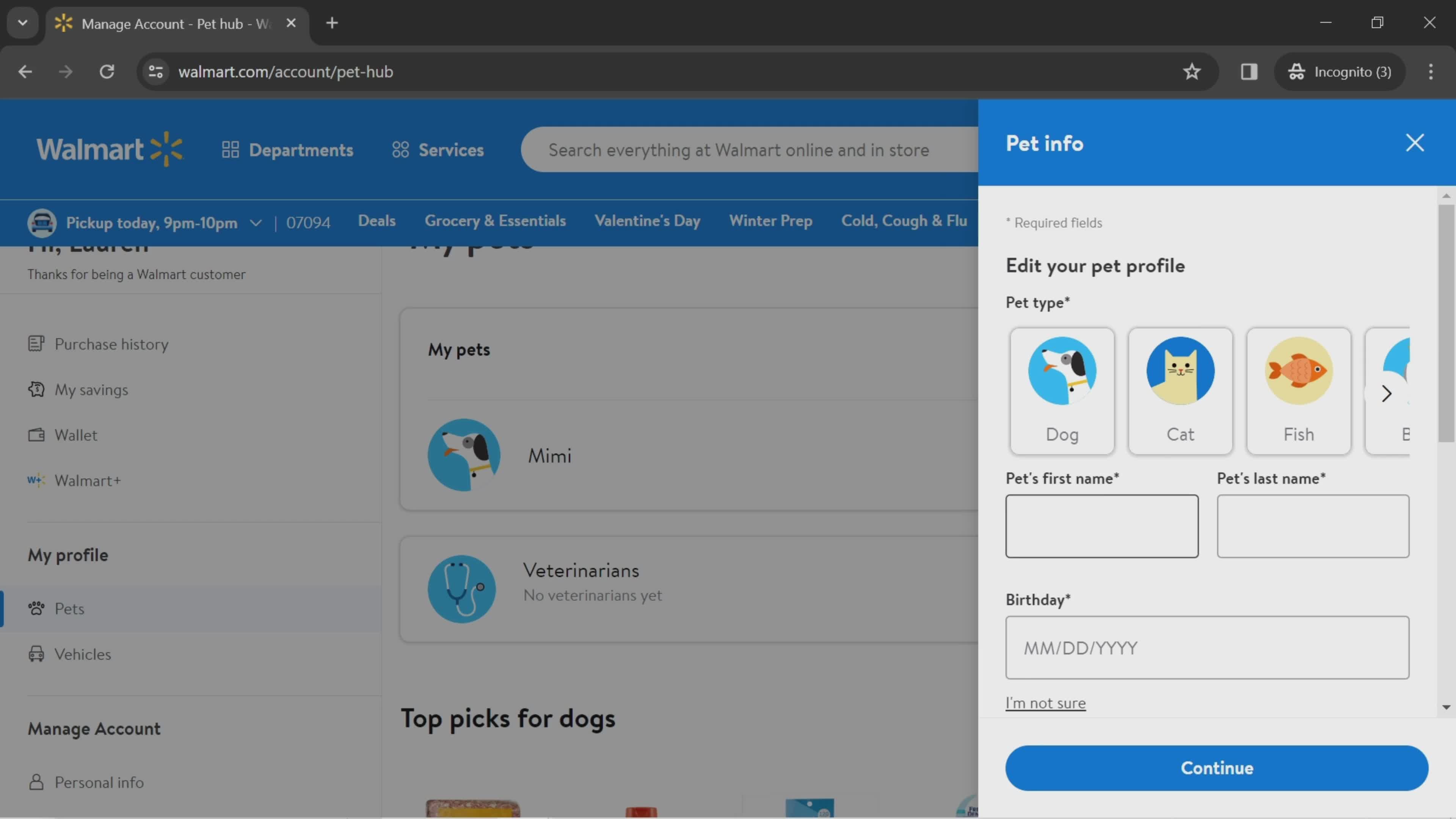Click the Services icon
The image size is (1456, 819).
(x=400, y=150)
